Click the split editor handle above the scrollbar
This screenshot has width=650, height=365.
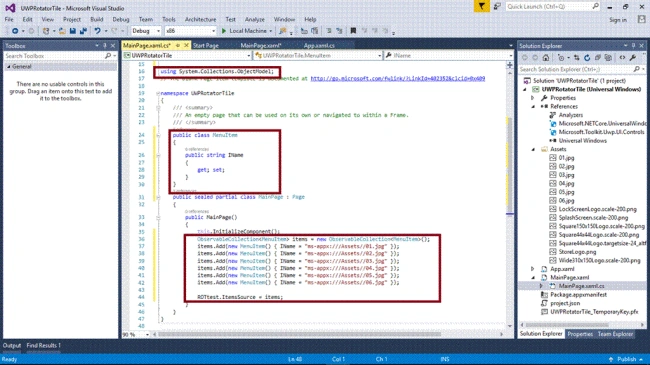point(510,65)
